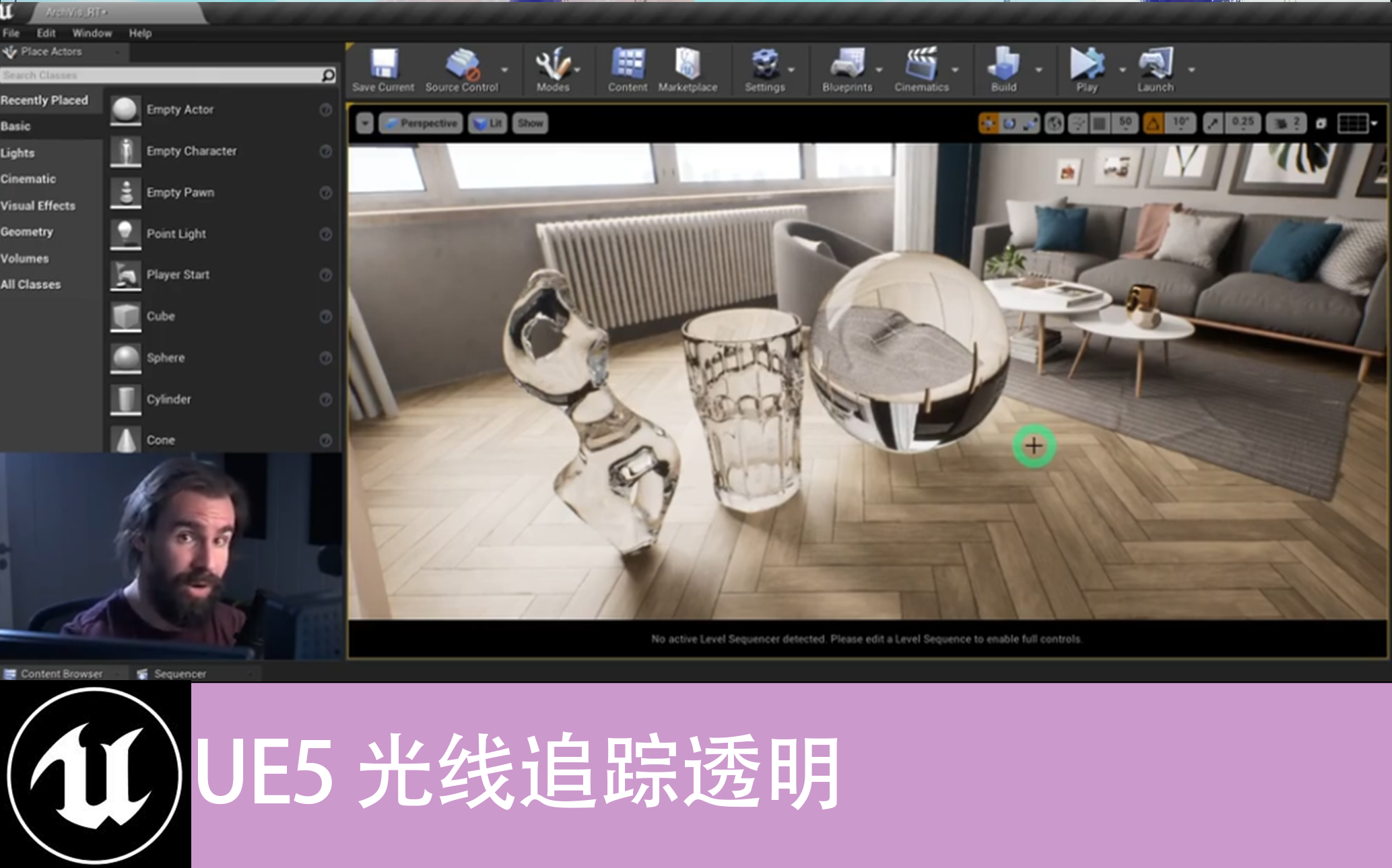Switch to the Content Browser tab
This screenshot has width=1392, height=868.
tap(61, 673)
